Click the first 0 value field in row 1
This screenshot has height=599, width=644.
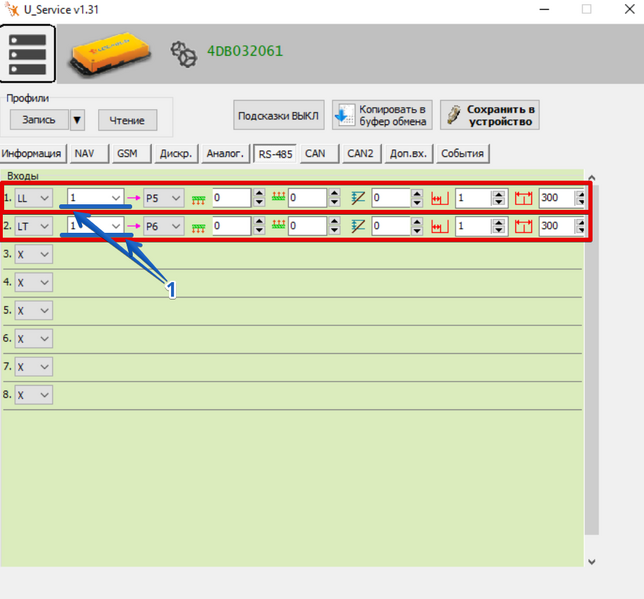[232, 198]
